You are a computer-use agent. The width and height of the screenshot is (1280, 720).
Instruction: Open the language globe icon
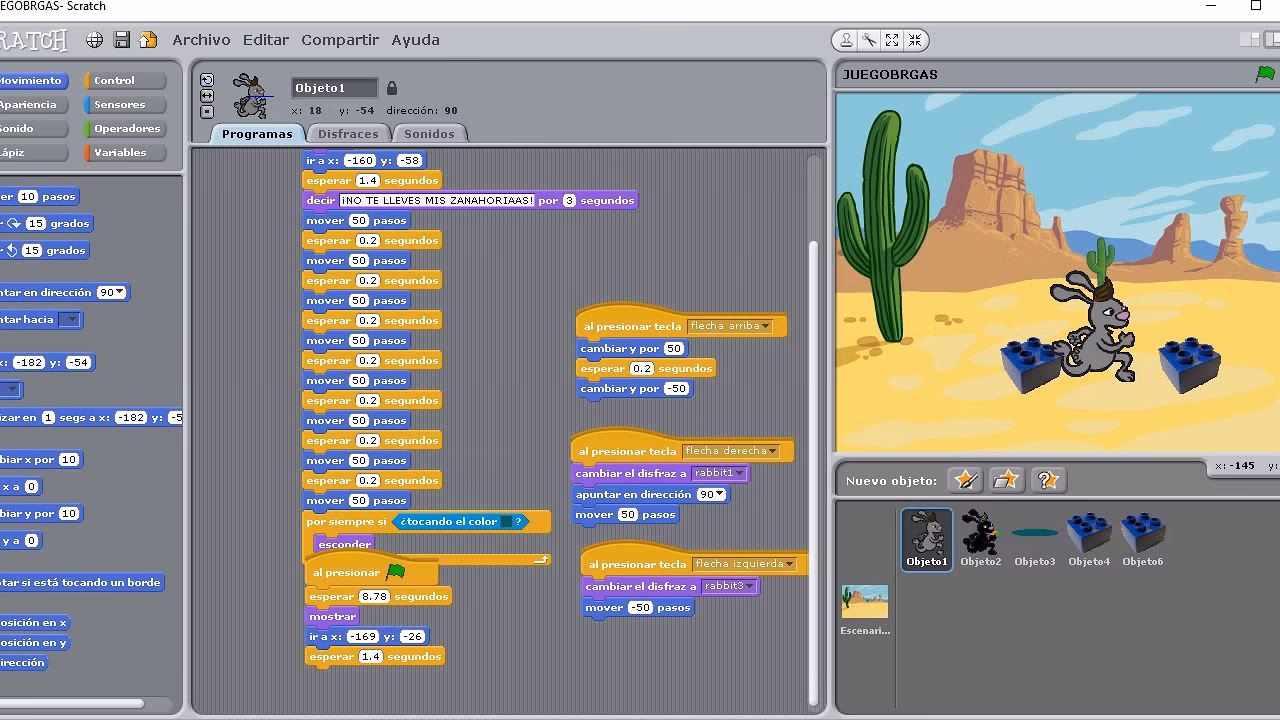(94, 40)
